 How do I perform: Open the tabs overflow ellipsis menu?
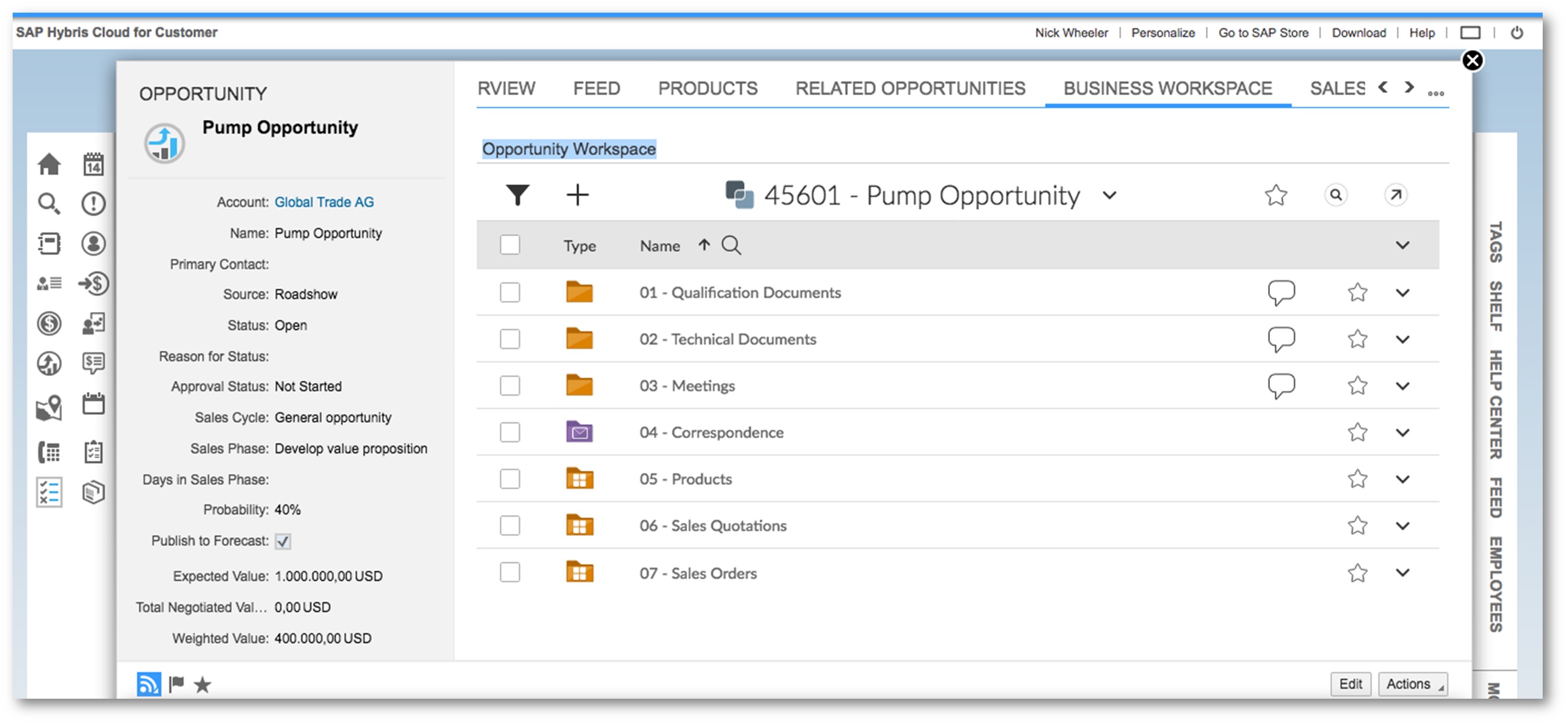[x=1436, y=93]
